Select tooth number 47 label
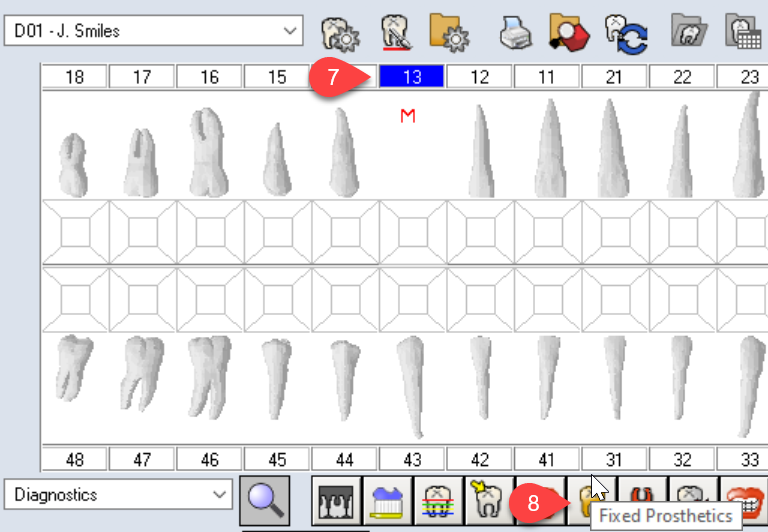Viewport: 768px width, 532px height. coord(142,459)
